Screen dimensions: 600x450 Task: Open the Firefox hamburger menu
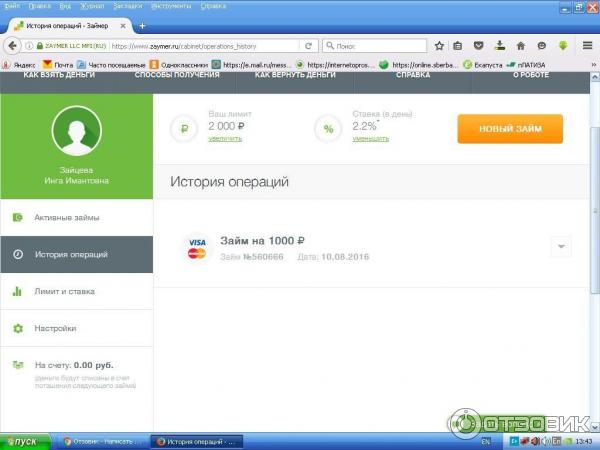tap(586, 45)
